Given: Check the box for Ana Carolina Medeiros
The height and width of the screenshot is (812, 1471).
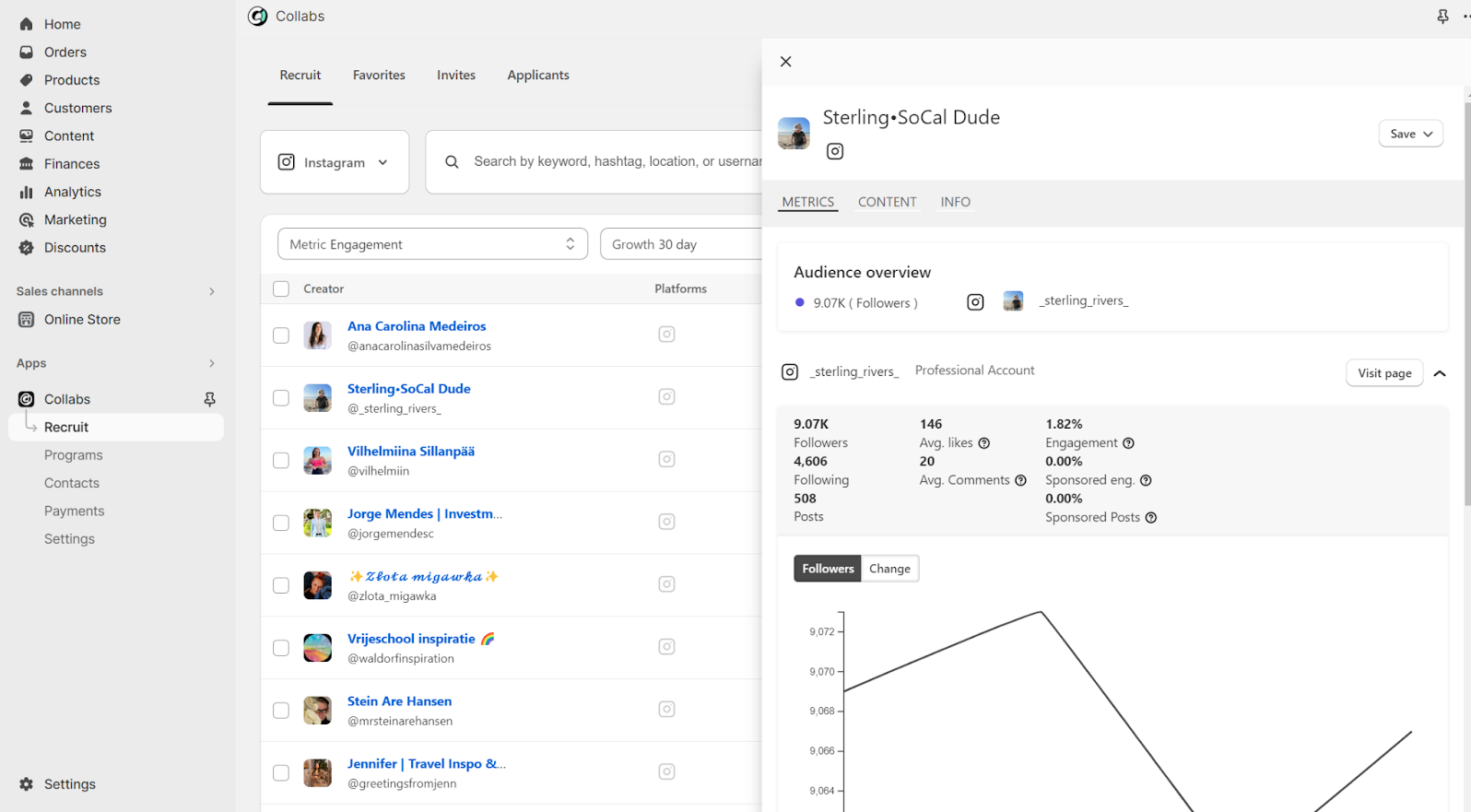Looking at the screenshot, I should click(x=281, y=335).
